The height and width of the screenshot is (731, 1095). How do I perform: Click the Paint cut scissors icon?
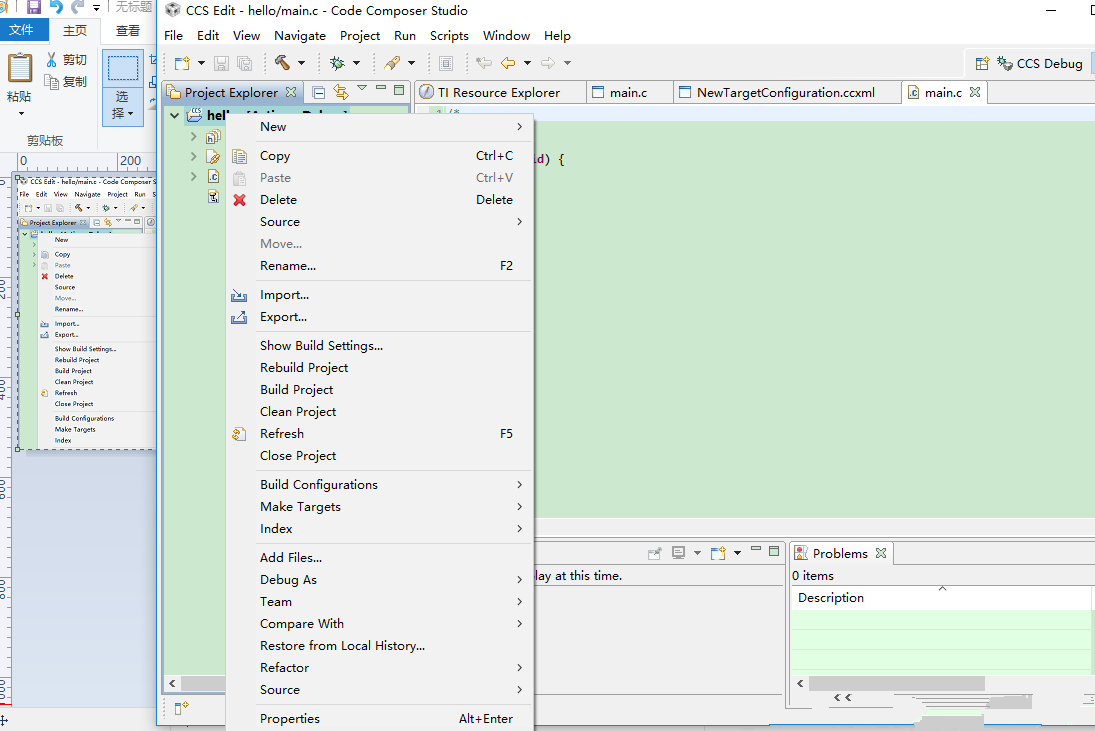point(51,60)
